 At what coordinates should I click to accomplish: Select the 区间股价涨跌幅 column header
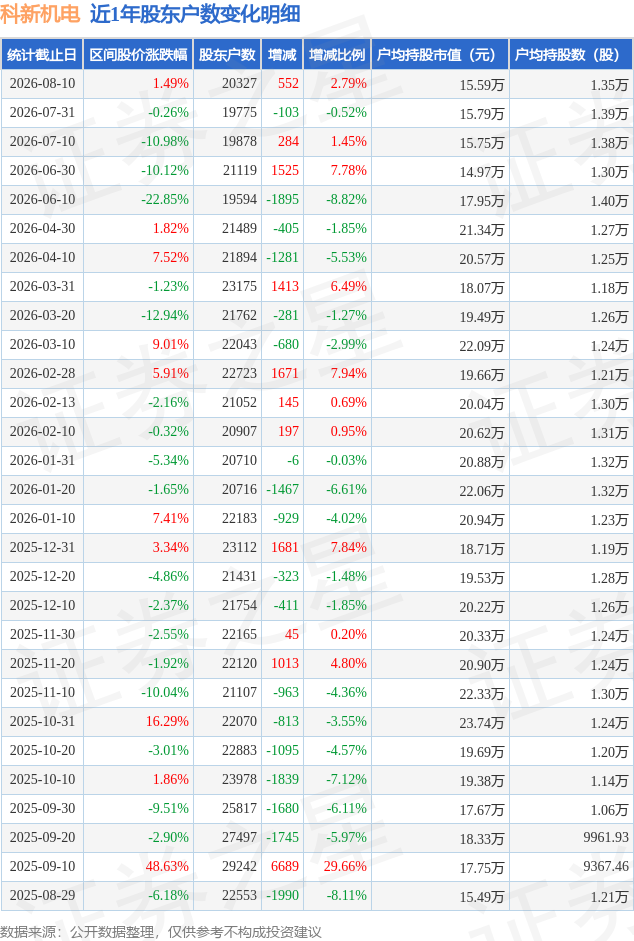coord(138,55)
